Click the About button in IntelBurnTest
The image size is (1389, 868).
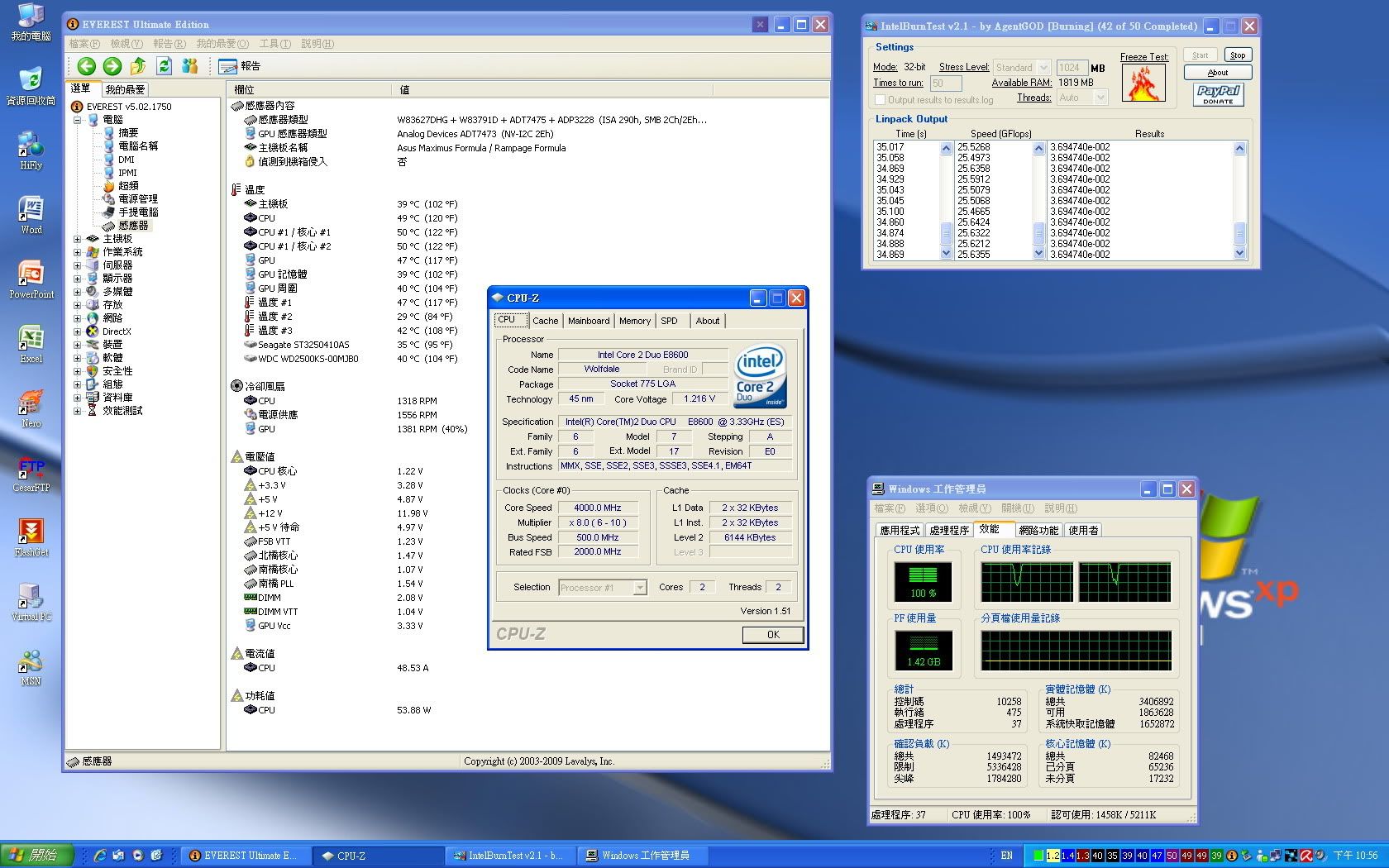pos(1218,72)
